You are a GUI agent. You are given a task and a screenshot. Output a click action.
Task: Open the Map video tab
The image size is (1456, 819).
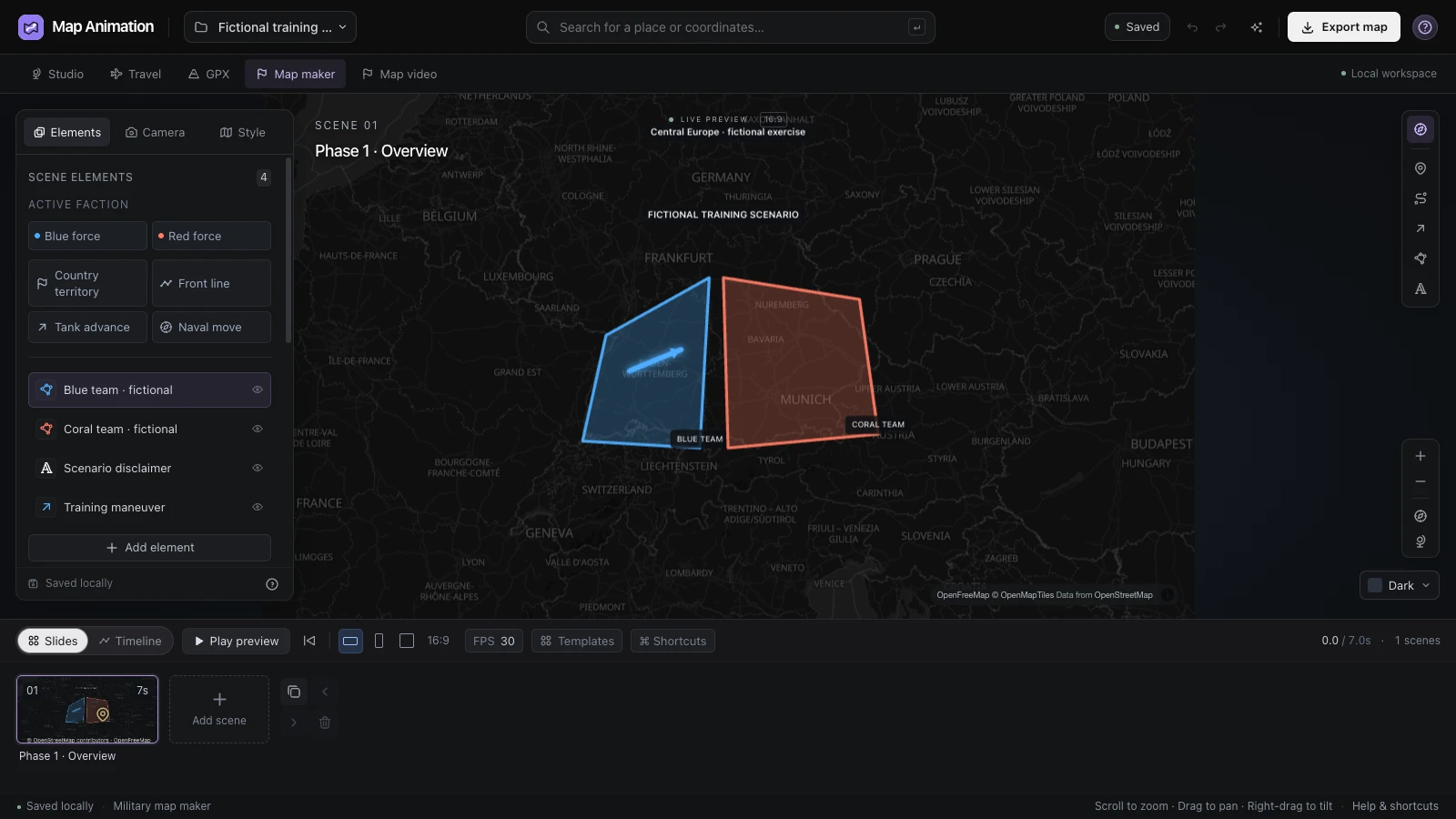coord(399,74)
